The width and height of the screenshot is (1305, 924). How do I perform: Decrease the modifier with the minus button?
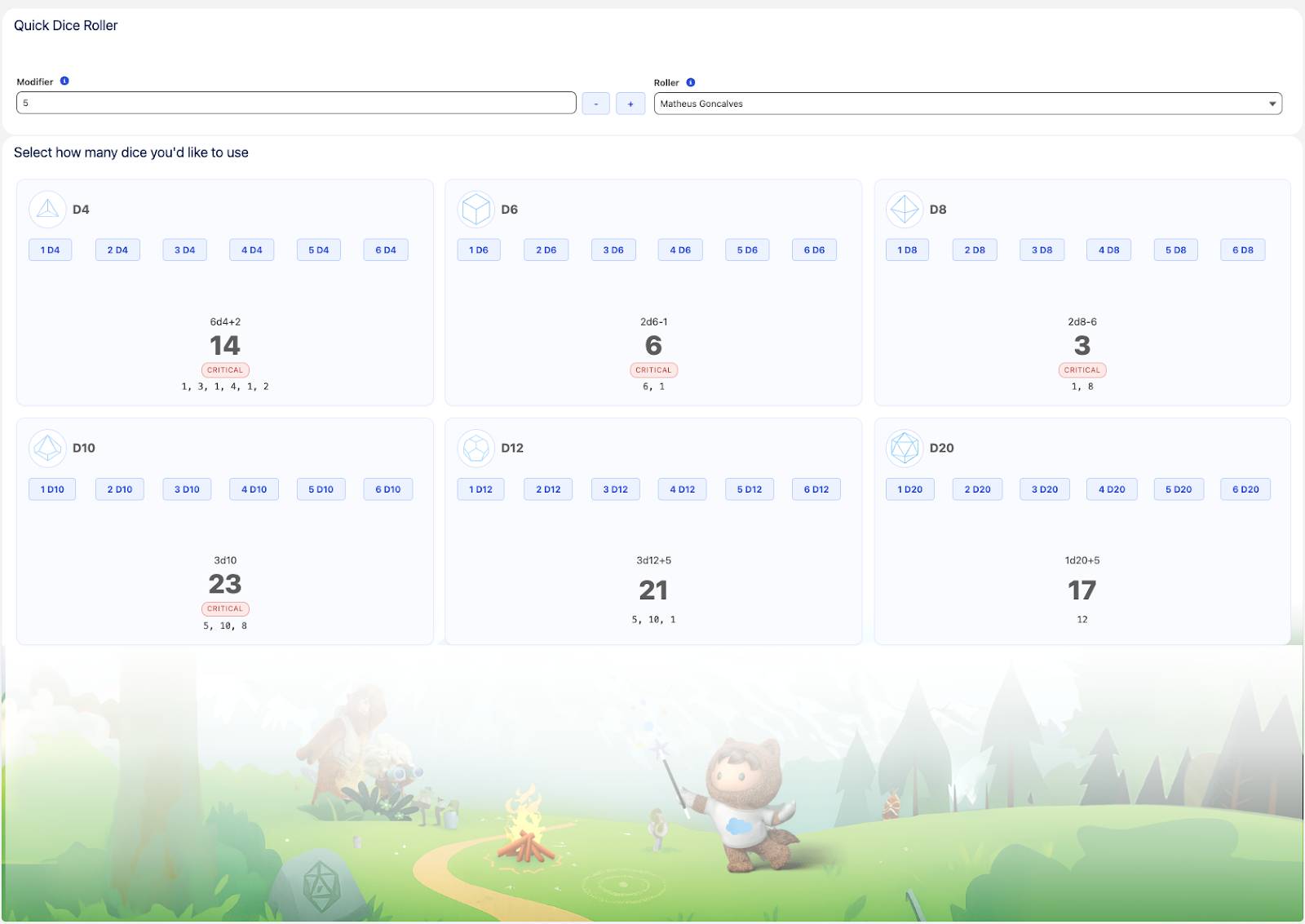[x=596, y=104]
